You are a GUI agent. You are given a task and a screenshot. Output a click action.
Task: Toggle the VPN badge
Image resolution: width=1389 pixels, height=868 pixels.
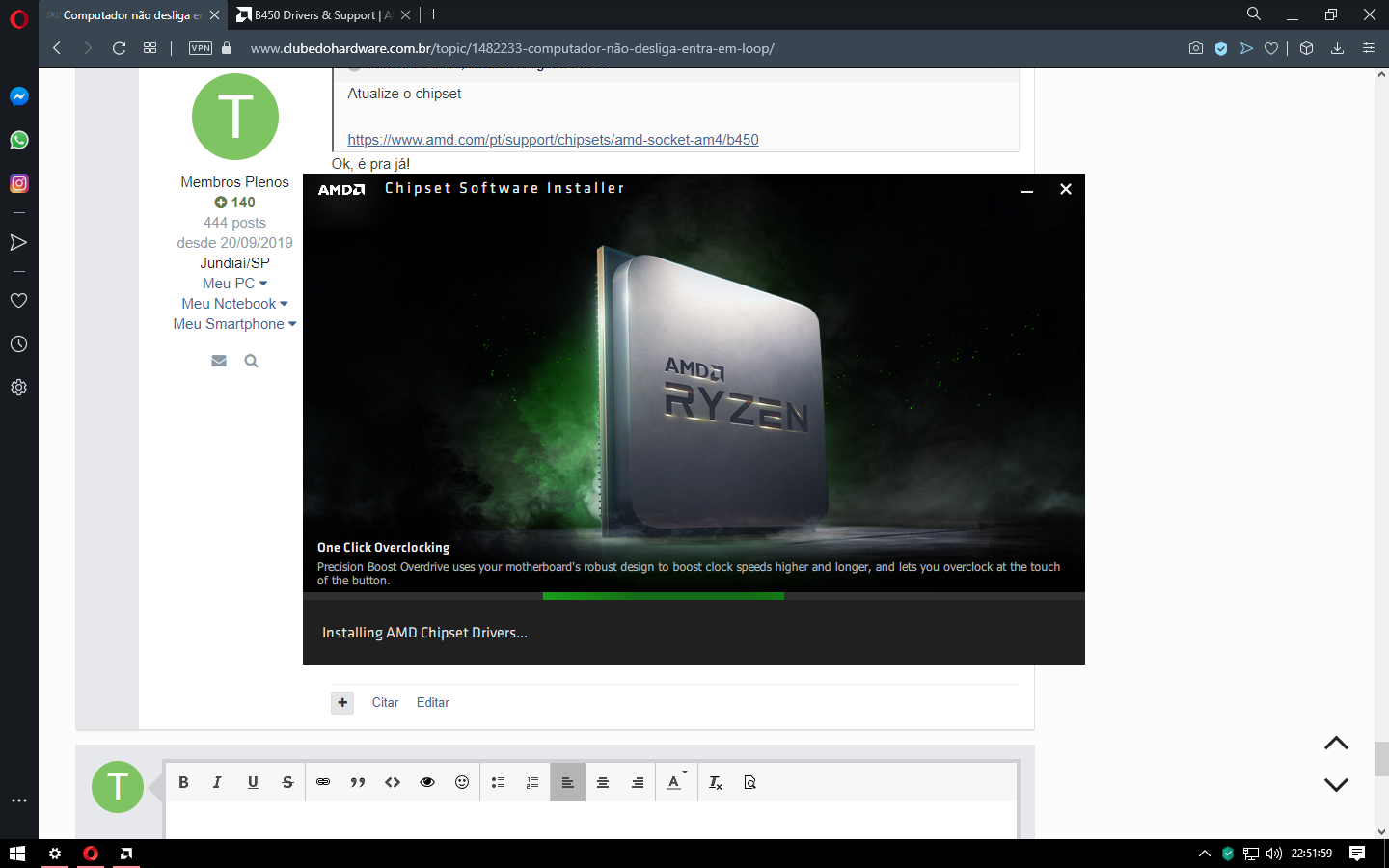tap(201, 48)
